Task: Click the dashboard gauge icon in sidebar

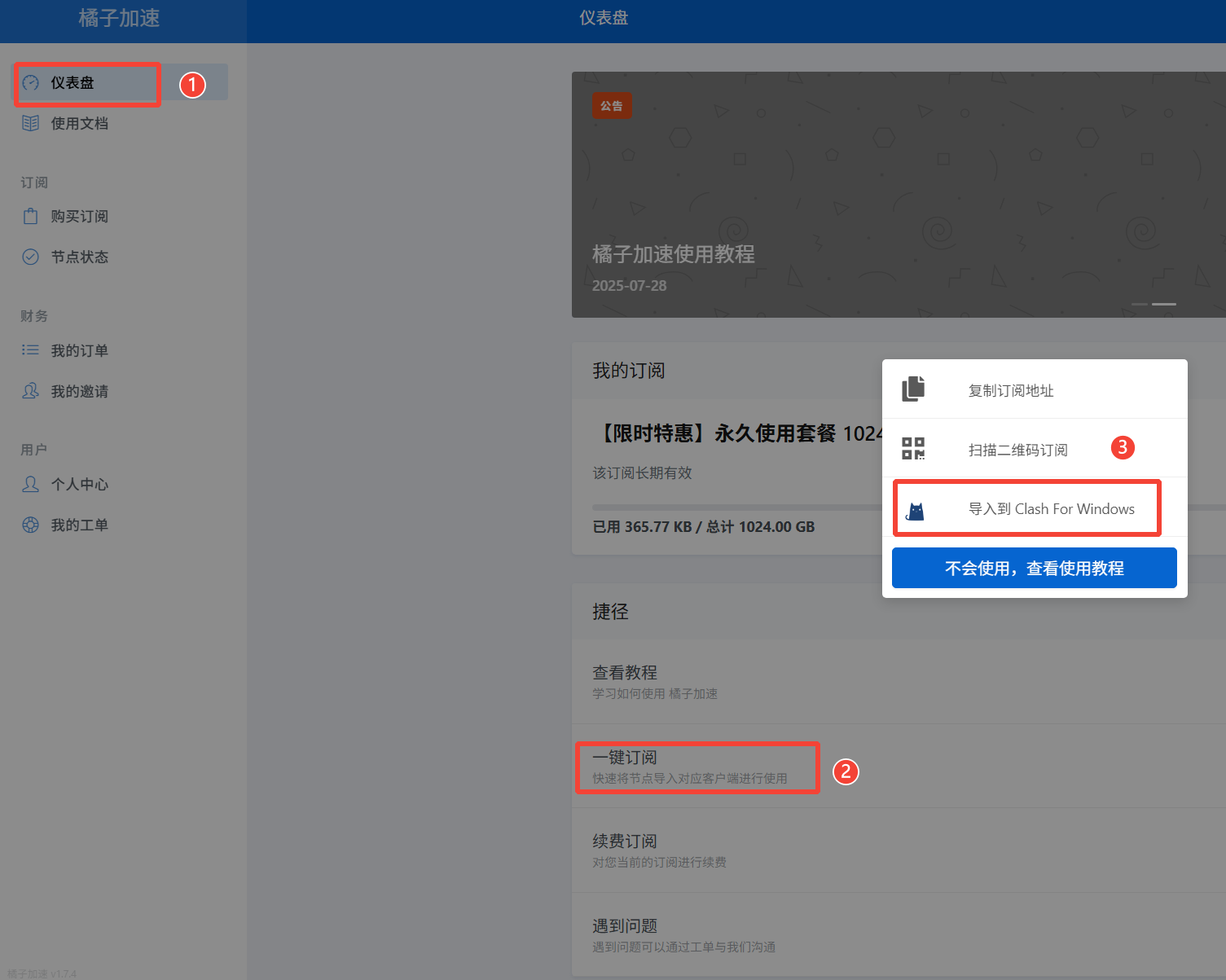Action: tap(31, 83)
